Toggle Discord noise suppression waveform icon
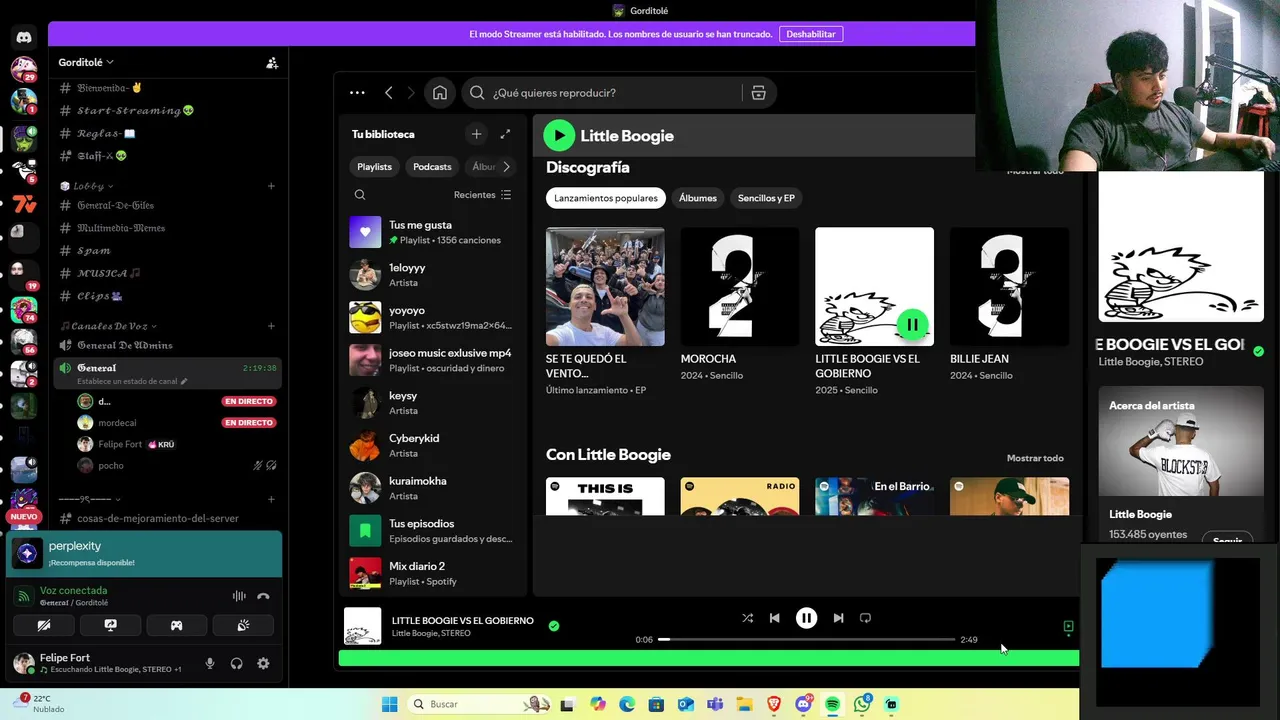Screen dimensions: 1280x720 coord(239,596)
